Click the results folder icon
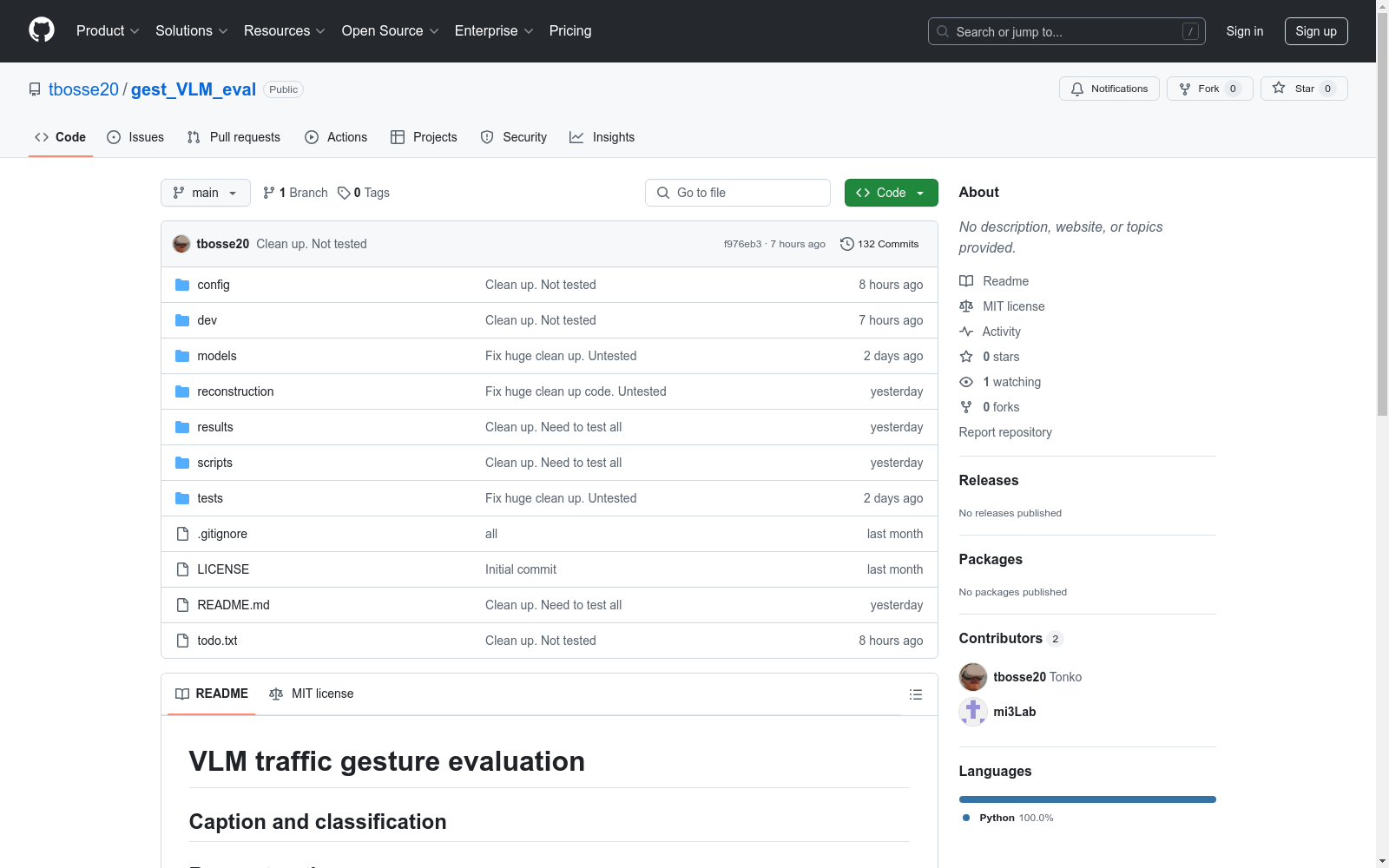Viewport: 1389px width, 868px height. click(182, 427)
